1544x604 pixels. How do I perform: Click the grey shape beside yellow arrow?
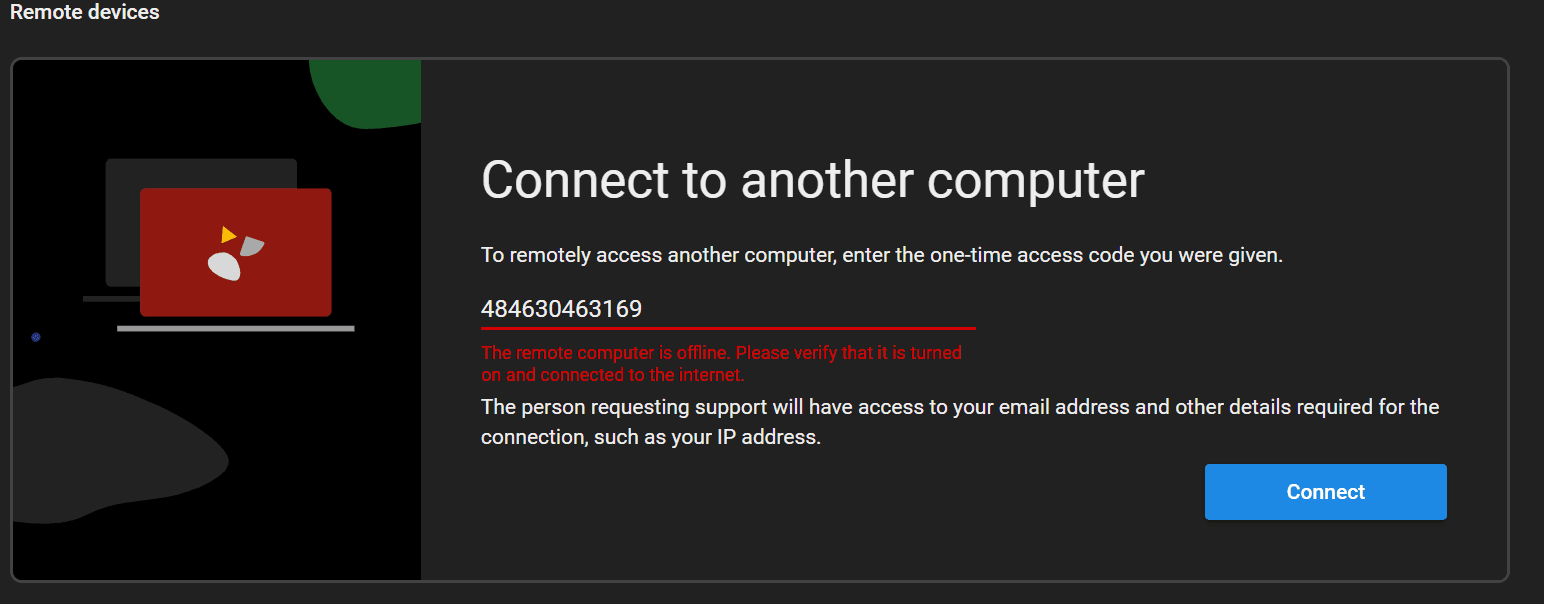pyautogui.click(x=252, y=245)
